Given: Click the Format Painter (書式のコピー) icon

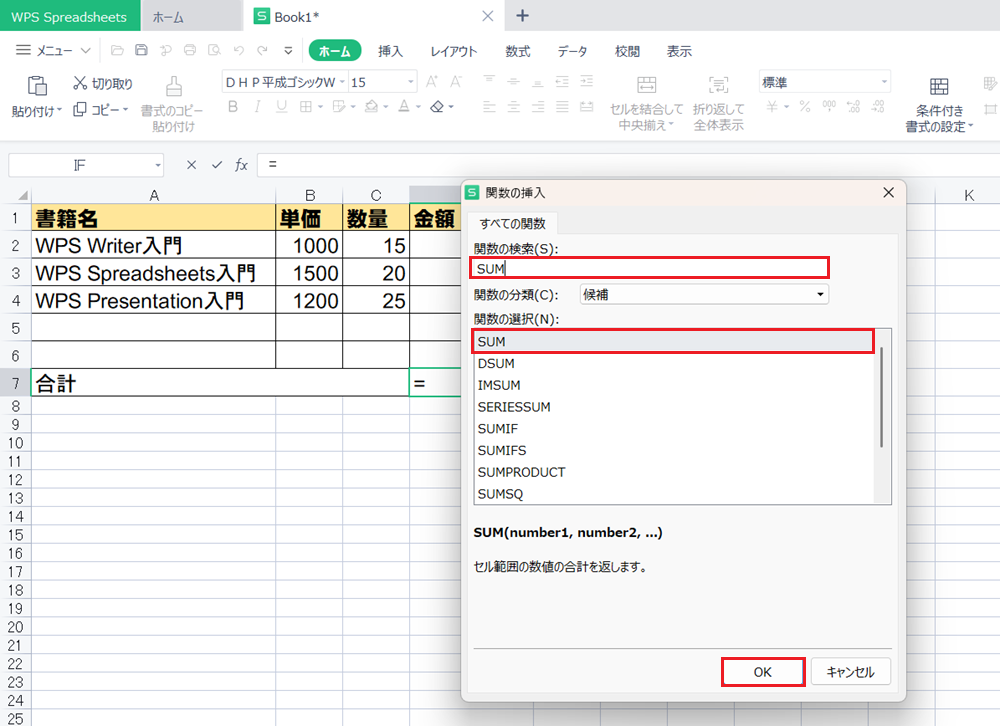Looking at the screenshot, I should (173, 86).
